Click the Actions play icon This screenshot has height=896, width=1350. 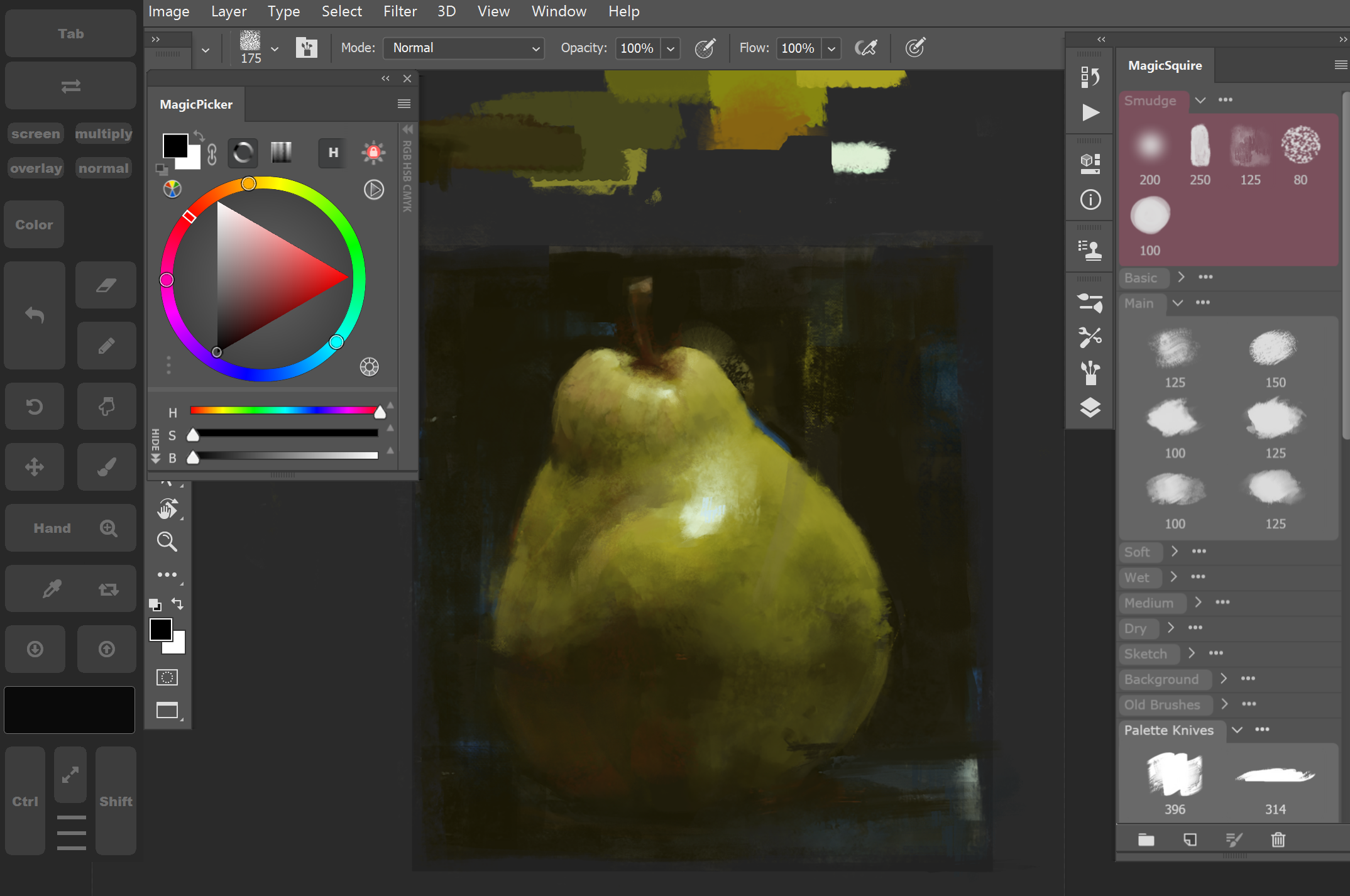[1090, 113]
